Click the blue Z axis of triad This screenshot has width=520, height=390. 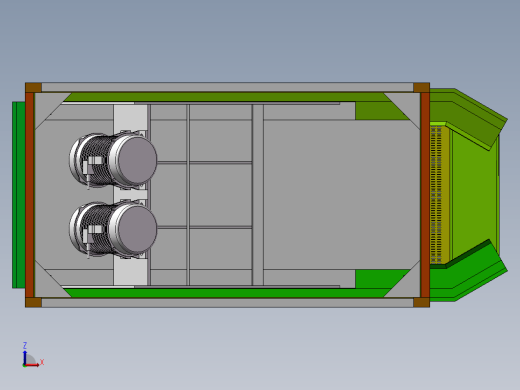[x=25, y=357]
